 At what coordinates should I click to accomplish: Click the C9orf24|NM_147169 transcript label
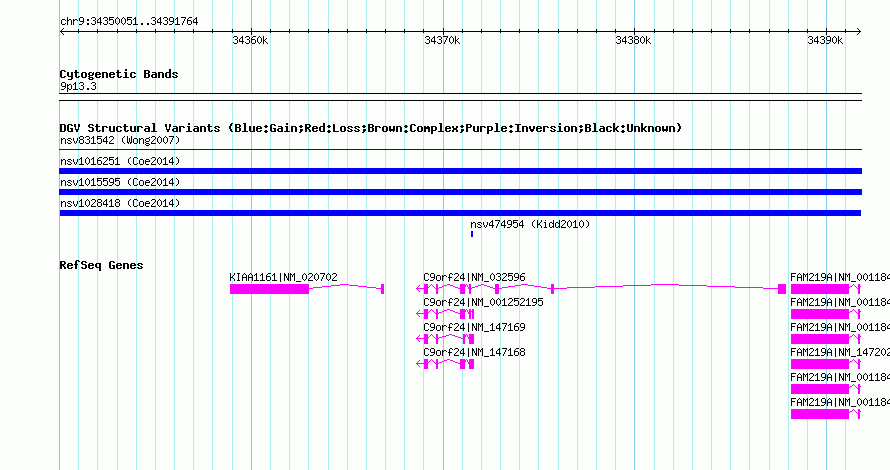(x=474, y=328)
